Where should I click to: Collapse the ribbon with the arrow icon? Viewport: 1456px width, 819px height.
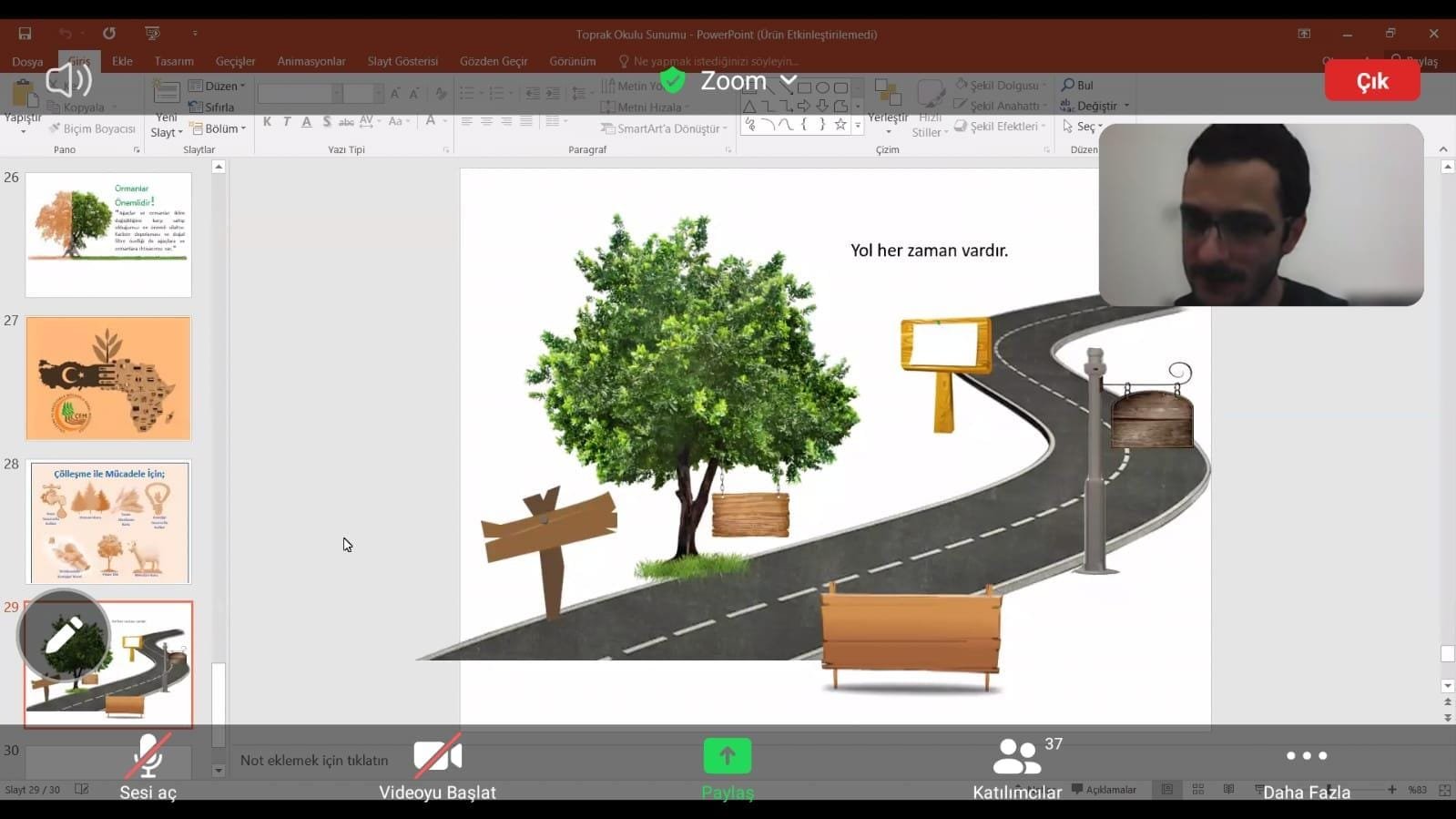(1443, 149)
